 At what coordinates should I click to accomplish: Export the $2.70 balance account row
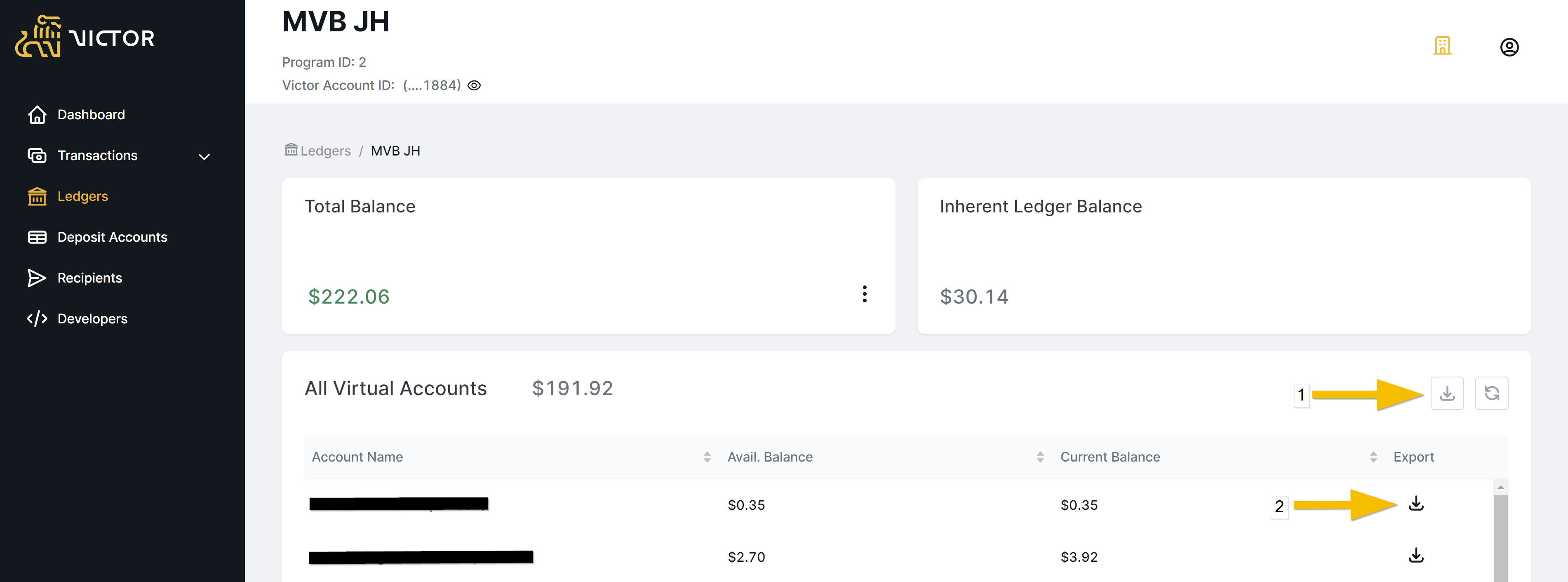coord(1416,555)
